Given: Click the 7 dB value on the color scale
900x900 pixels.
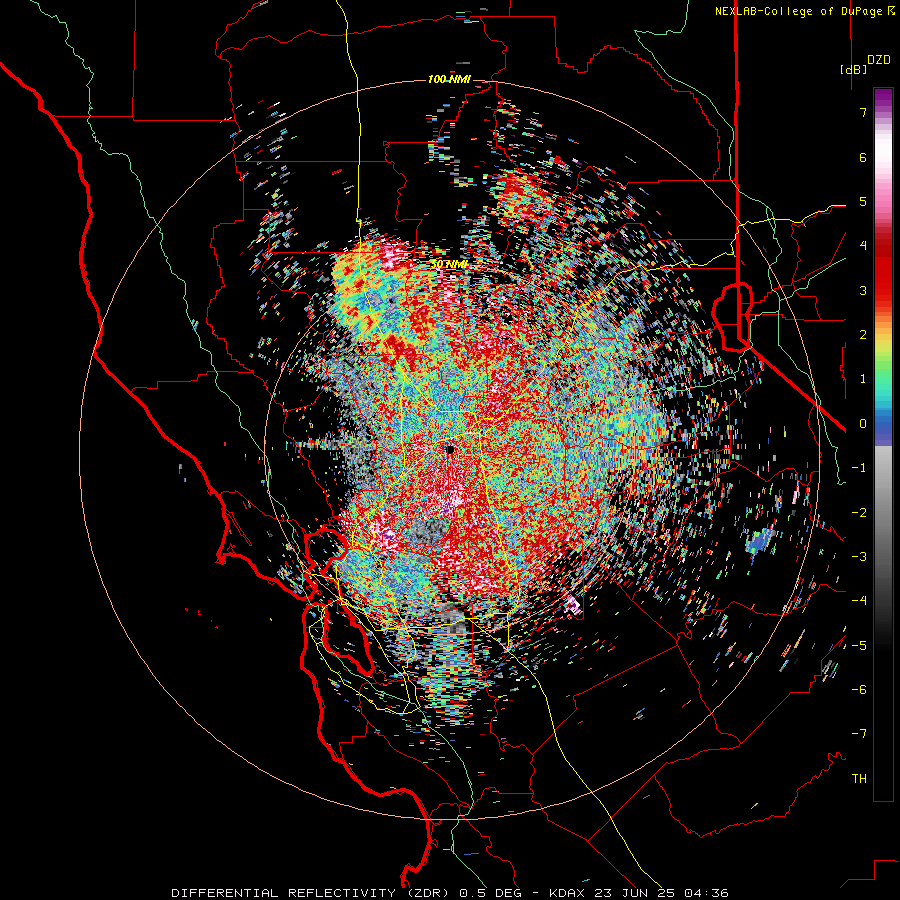Looking at the screenshot, I should (x=863, y=112).
